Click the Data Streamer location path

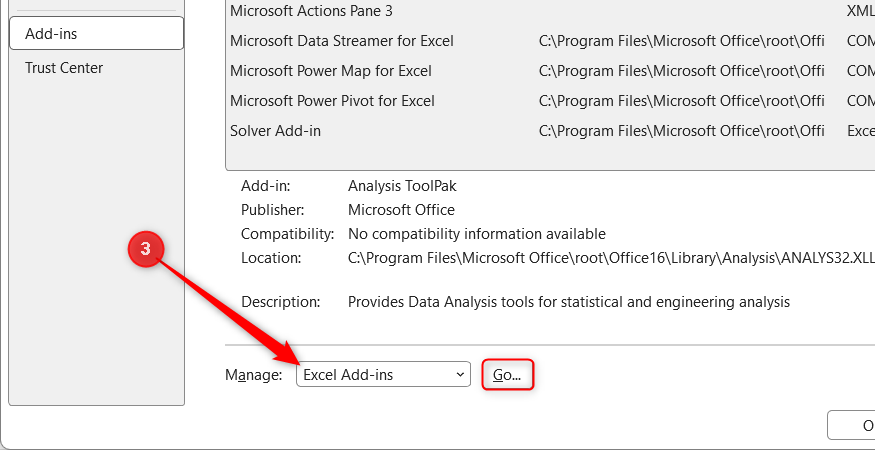point(681,41)
